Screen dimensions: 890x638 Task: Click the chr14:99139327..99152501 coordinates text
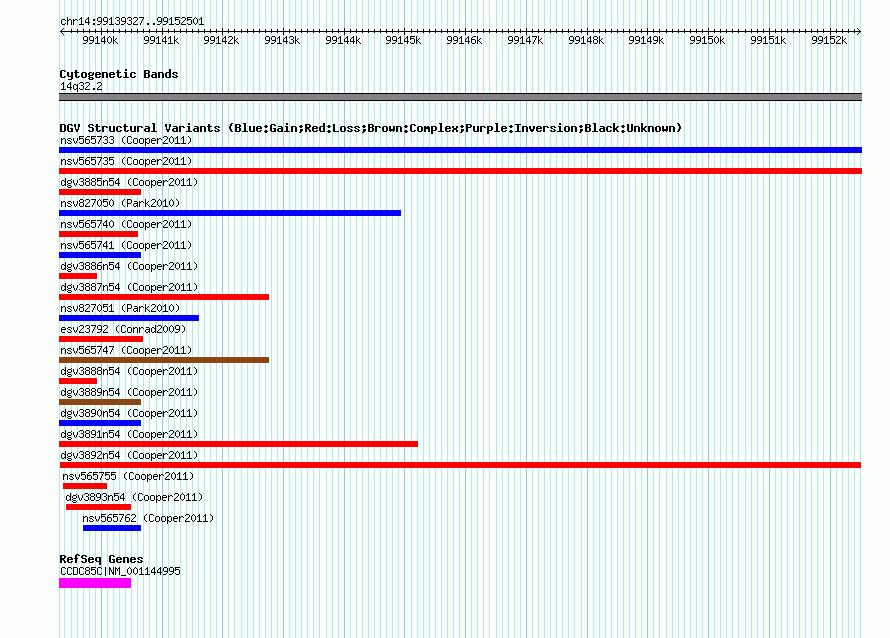pos(132,21)
